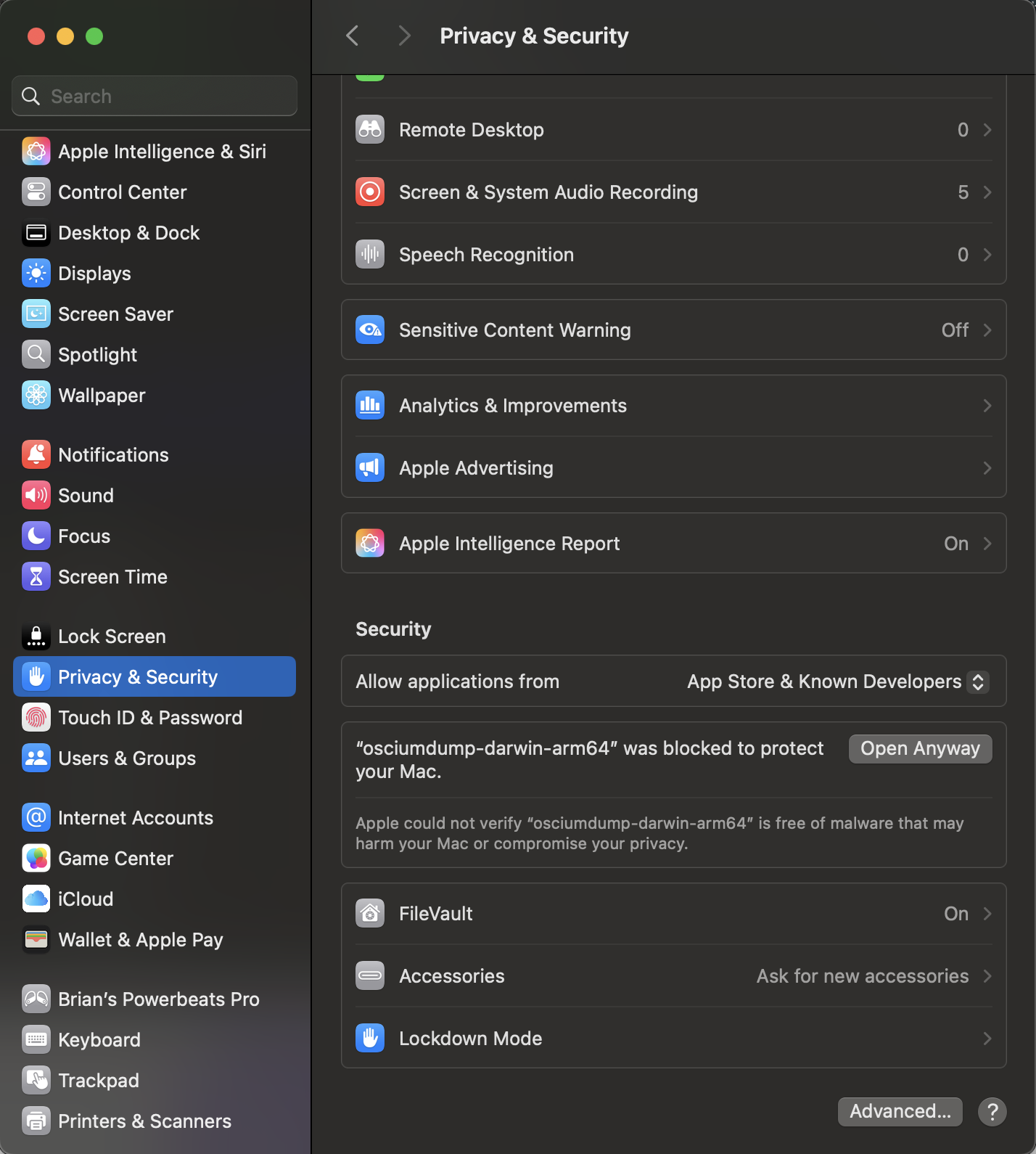Viewport: 1036px width, 1154px height.
Task: Click the Users & Groups people icon
Action: point(36,758)
